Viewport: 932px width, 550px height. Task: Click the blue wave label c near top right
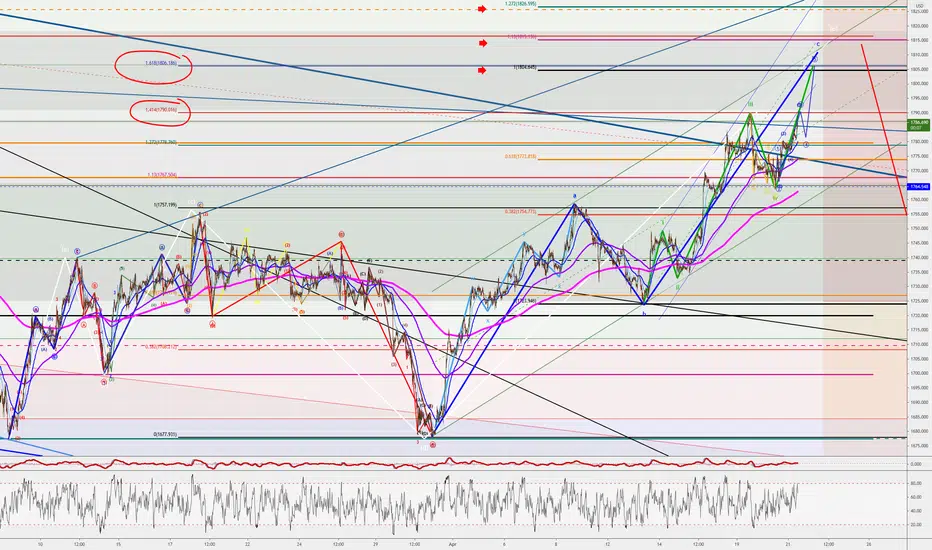click(818, 44)
